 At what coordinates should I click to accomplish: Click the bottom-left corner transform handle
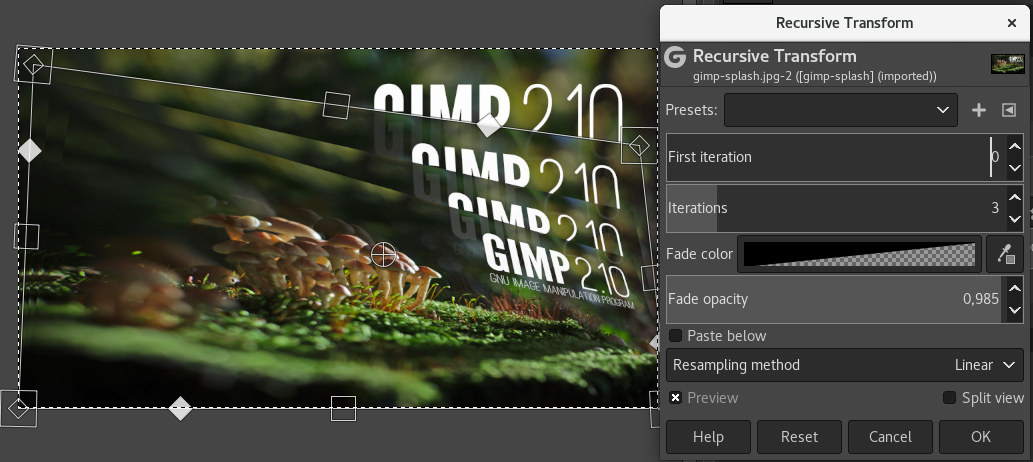[18, 408]
